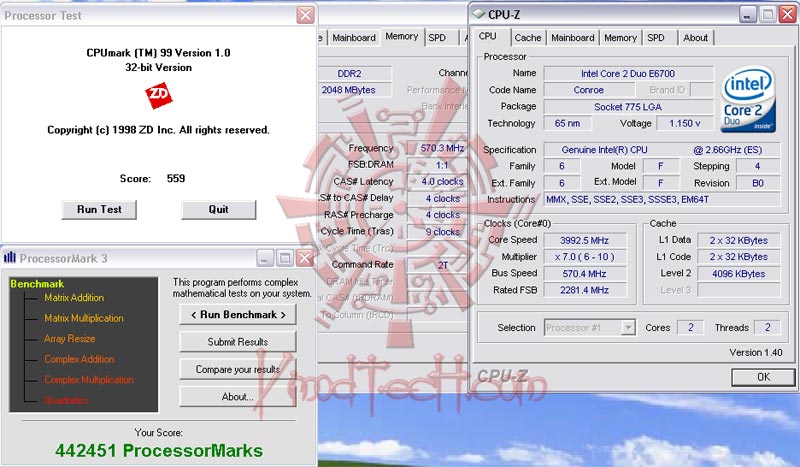Click the Cores count value
This screenshot has width=800, height=467.
(x=690, y=328)
